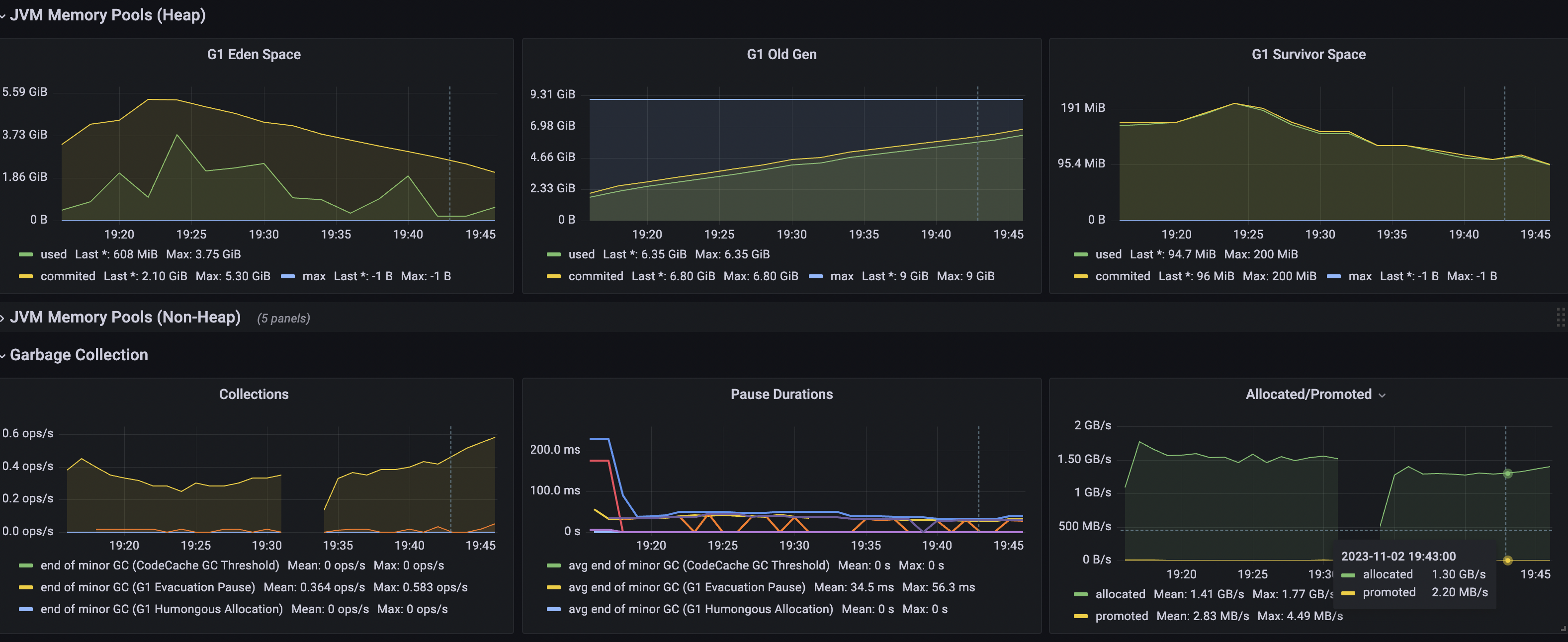Screen dimensions: 1568x642
Task: Open the G1 Eden Space panel menu
Action: click(x=253, y=54)
